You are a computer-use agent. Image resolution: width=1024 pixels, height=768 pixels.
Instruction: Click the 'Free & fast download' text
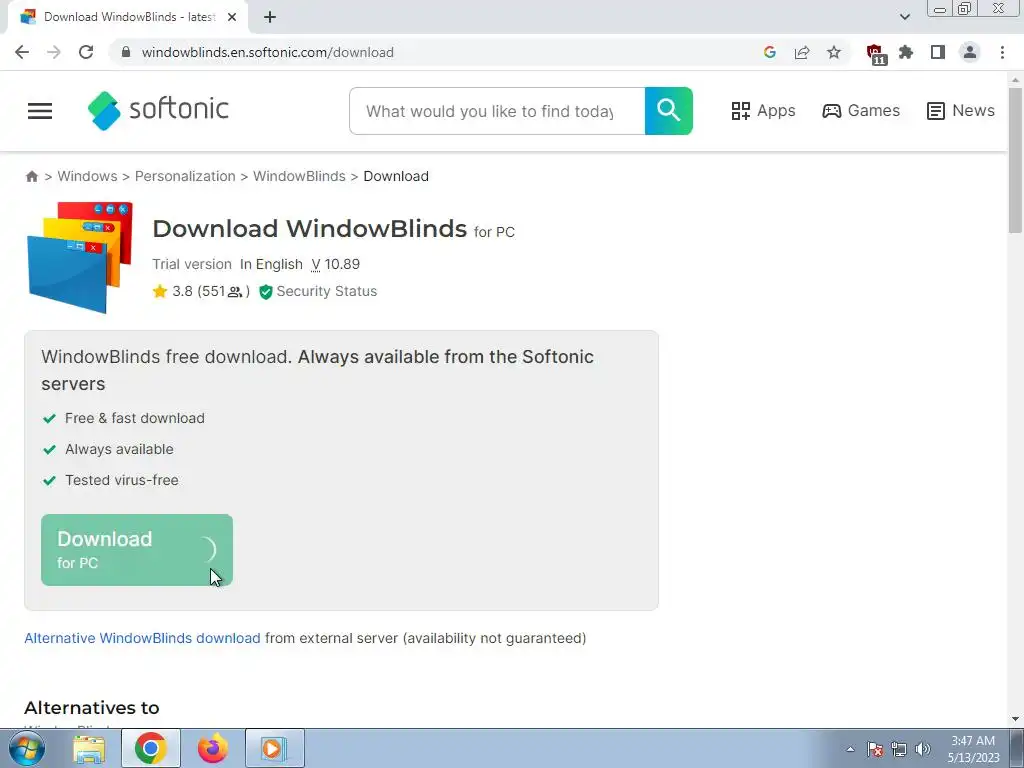(135, 418)
